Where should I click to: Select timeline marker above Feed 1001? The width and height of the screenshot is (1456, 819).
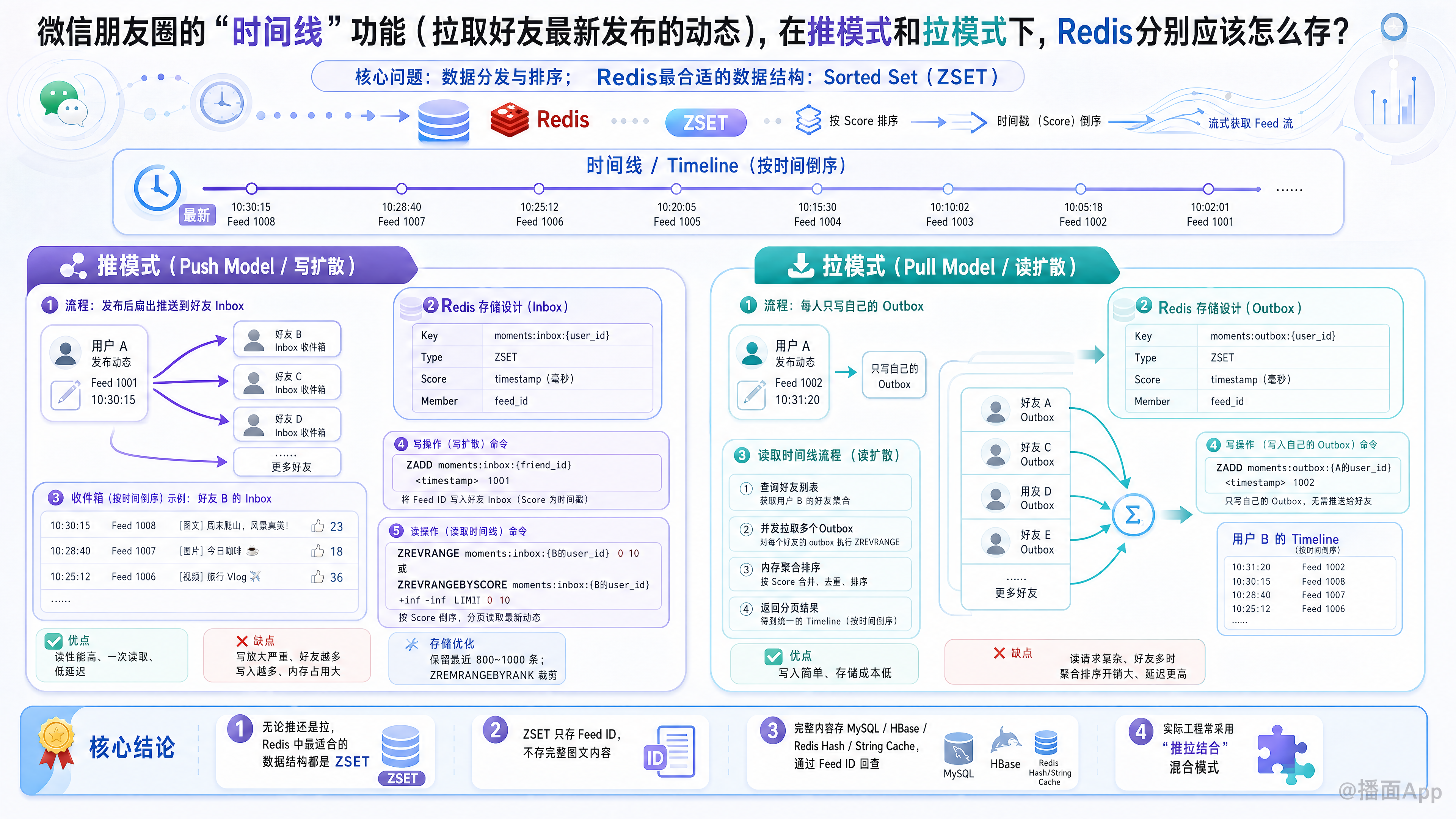(x=1208, y=189)
